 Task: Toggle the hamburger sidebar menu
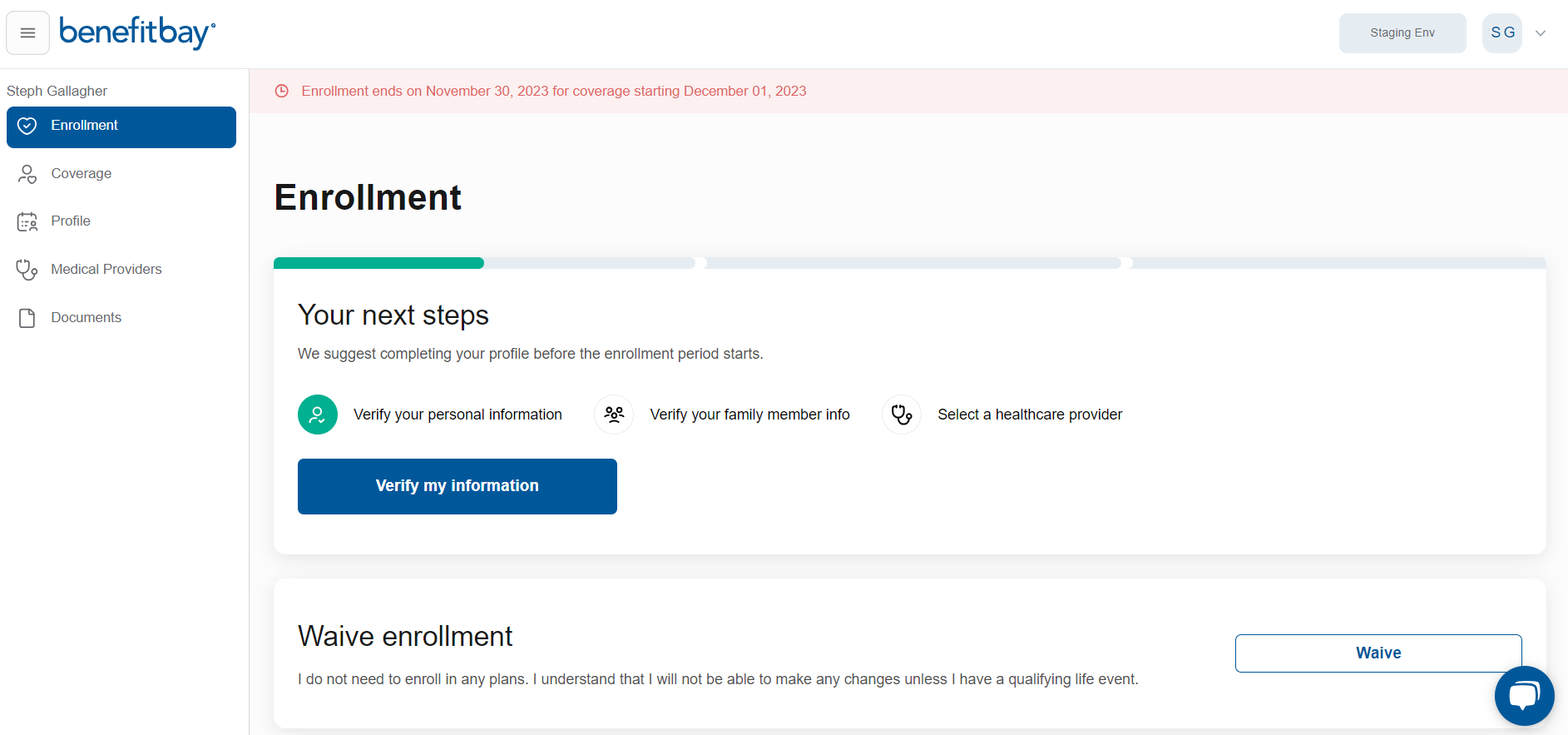pyautogui.click(x=27, y=33)
